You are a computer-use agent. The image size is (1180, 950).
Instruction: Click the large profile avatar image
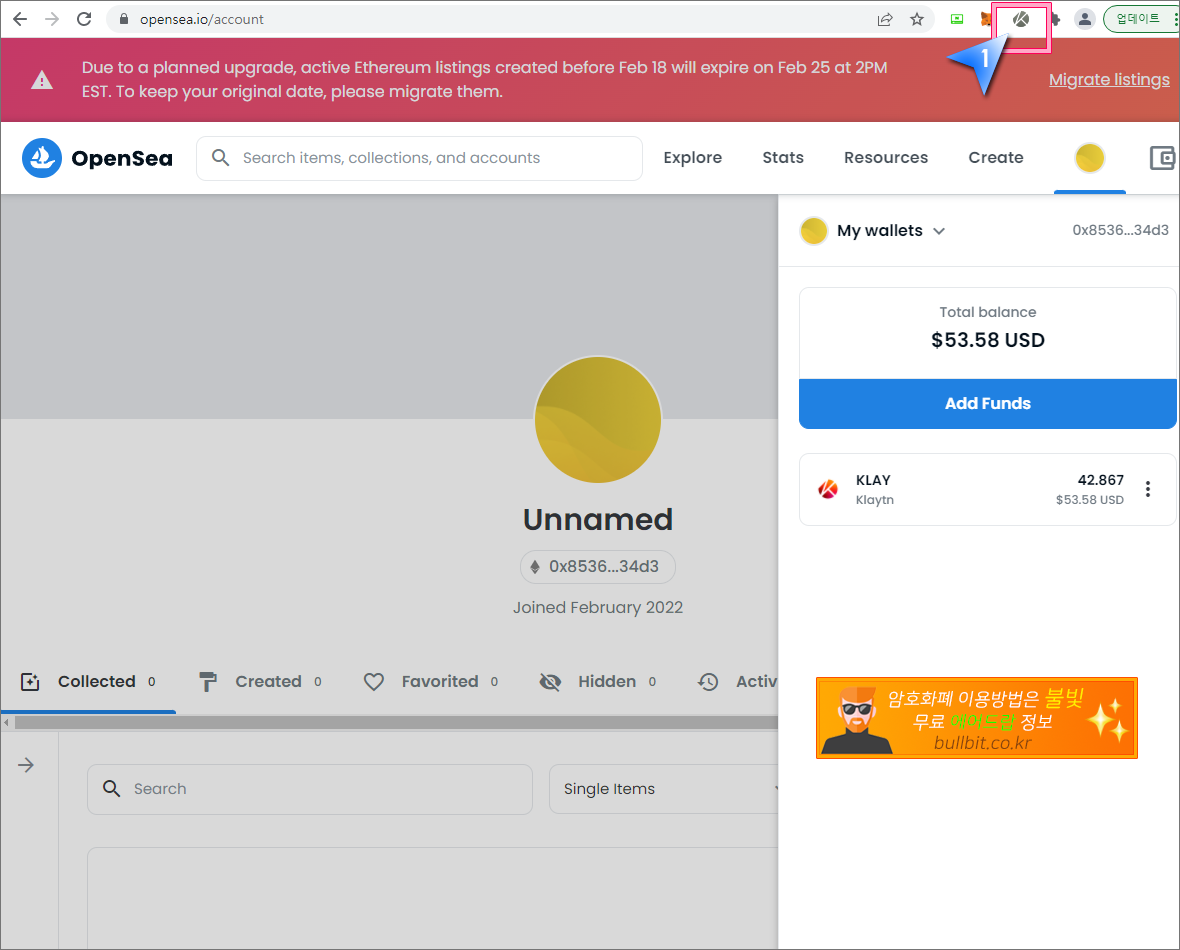(598, 419)
